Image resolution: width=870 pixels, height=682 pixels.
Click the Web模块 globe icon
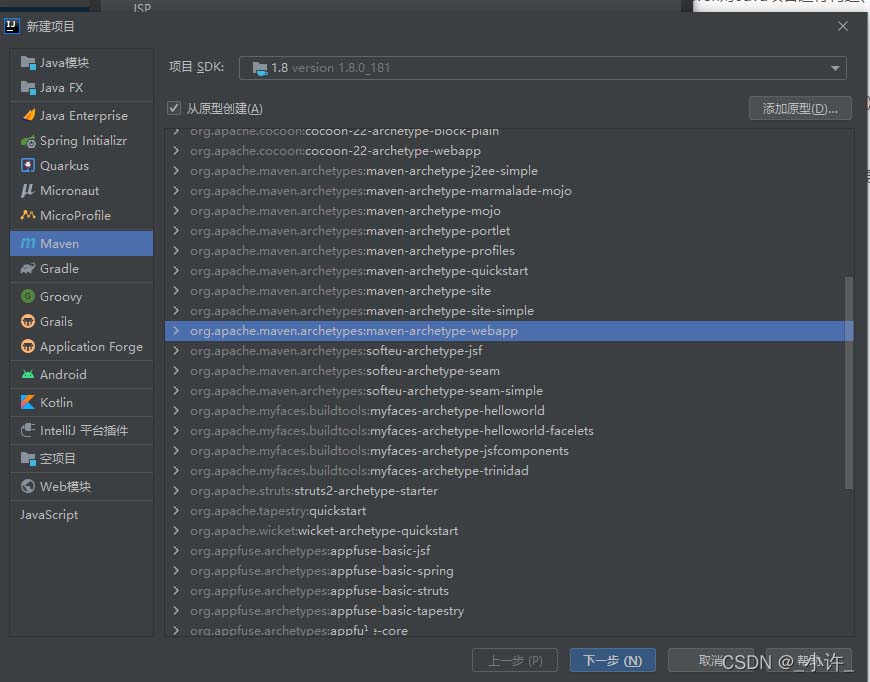(28, 487)
